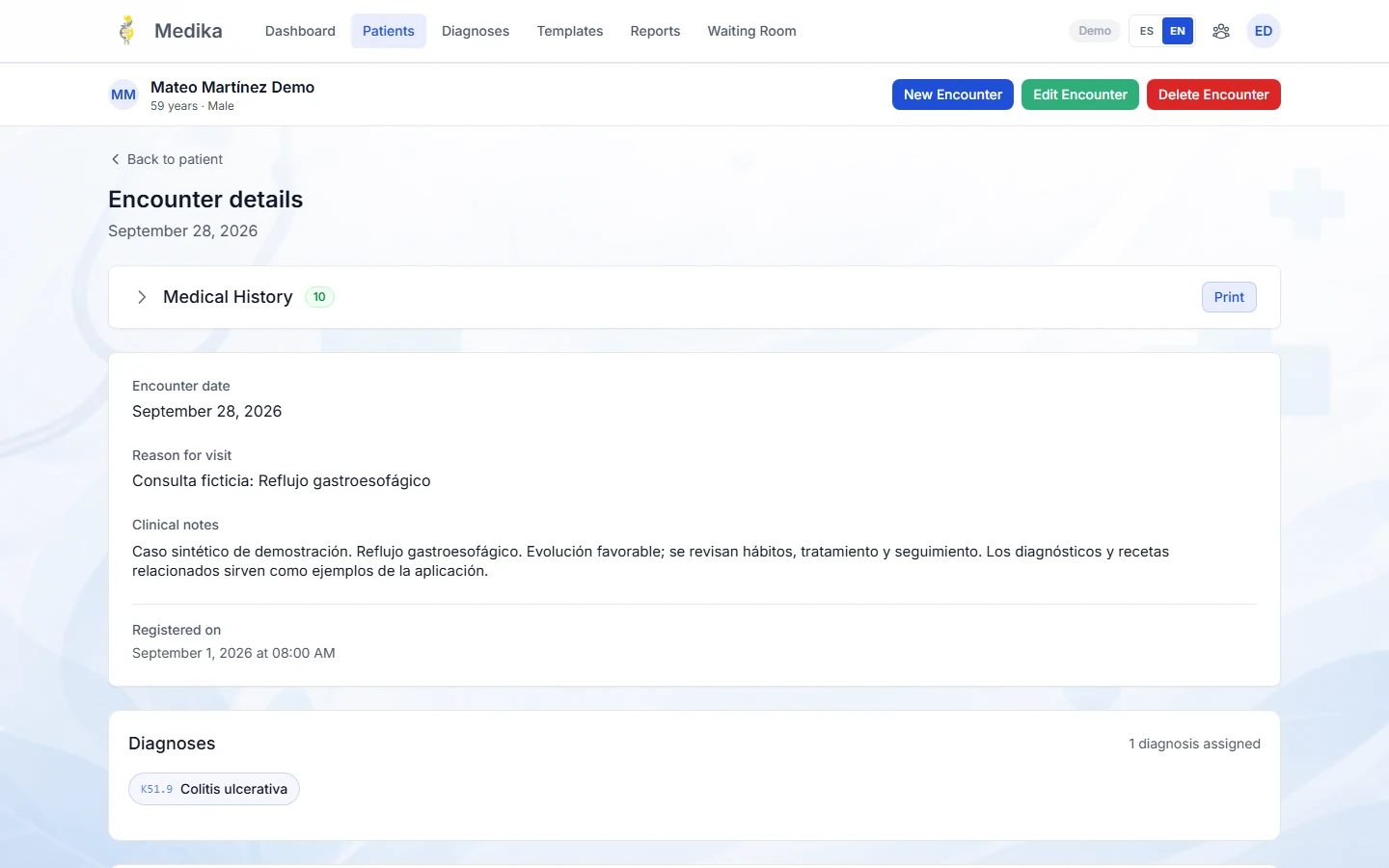Image resolution: width=1389 pixels, height=868 pixels.
Task: Expand the Medical History section chevron
Action: tap(142, 297)
